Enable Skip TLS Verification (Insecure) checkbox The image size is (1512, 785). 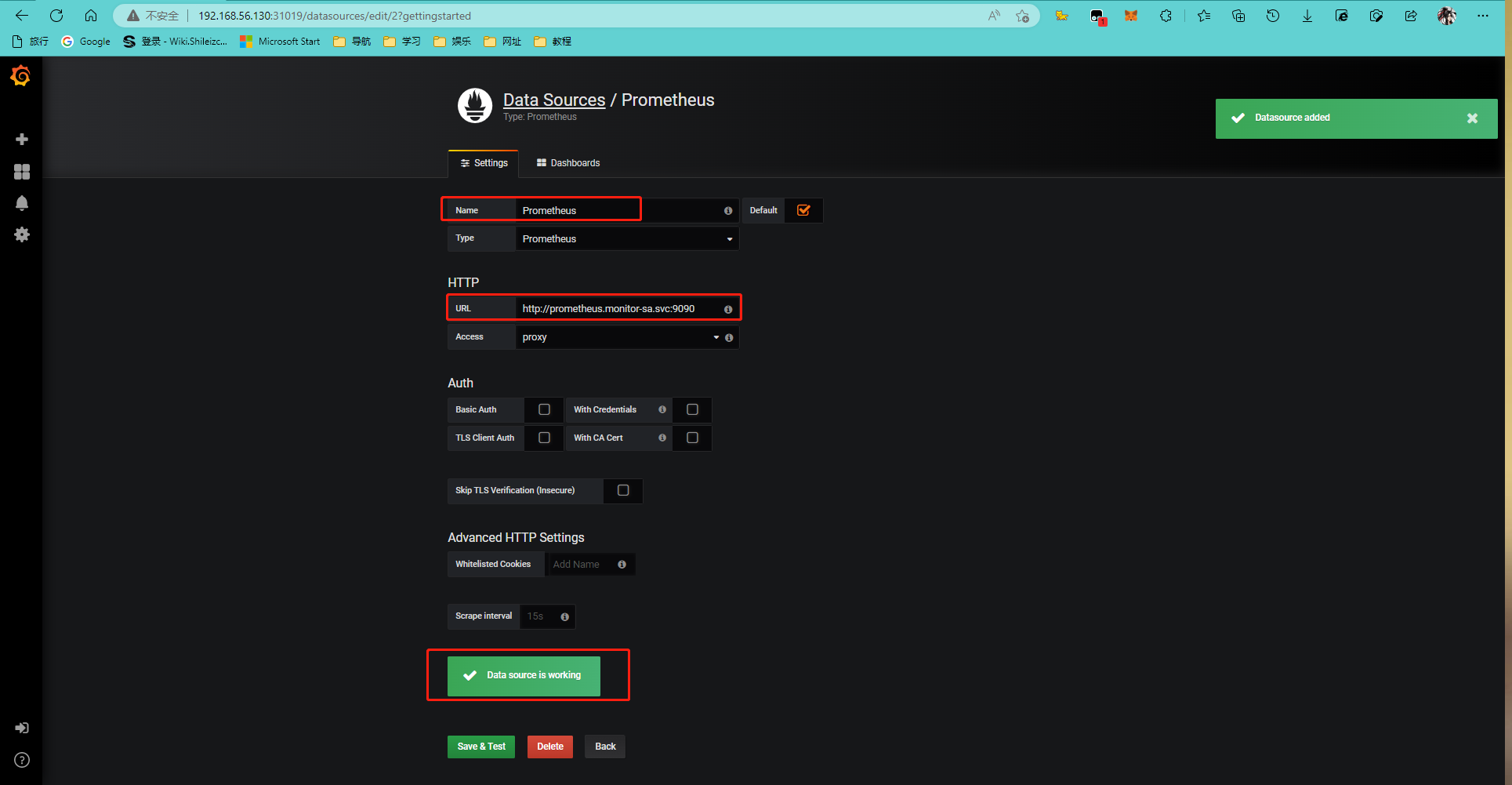(623, 490)
